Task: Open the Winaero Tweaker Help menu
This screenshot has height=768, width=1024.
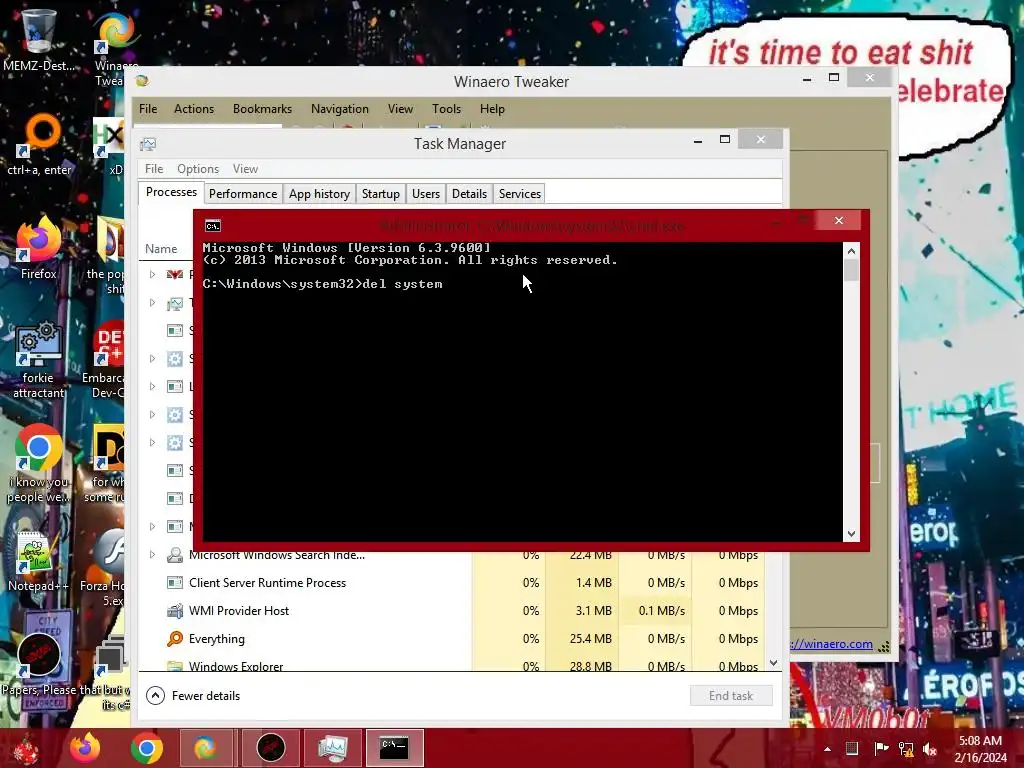Action: (x=492, y=109)
